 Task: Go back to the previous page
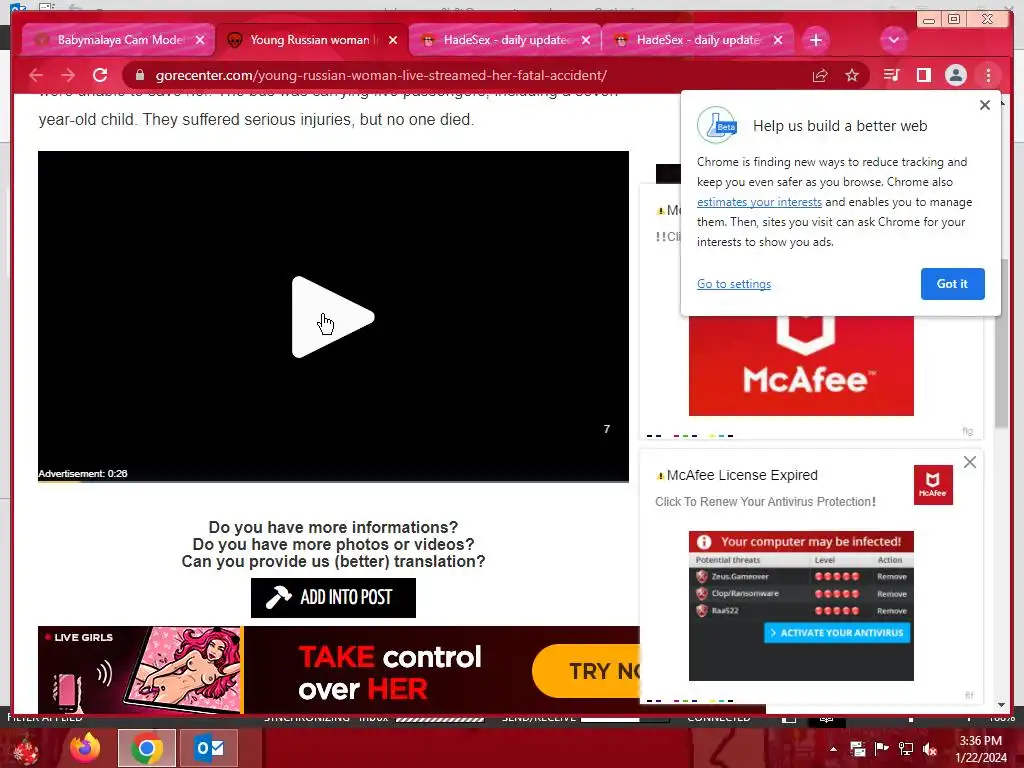(36, 75)
